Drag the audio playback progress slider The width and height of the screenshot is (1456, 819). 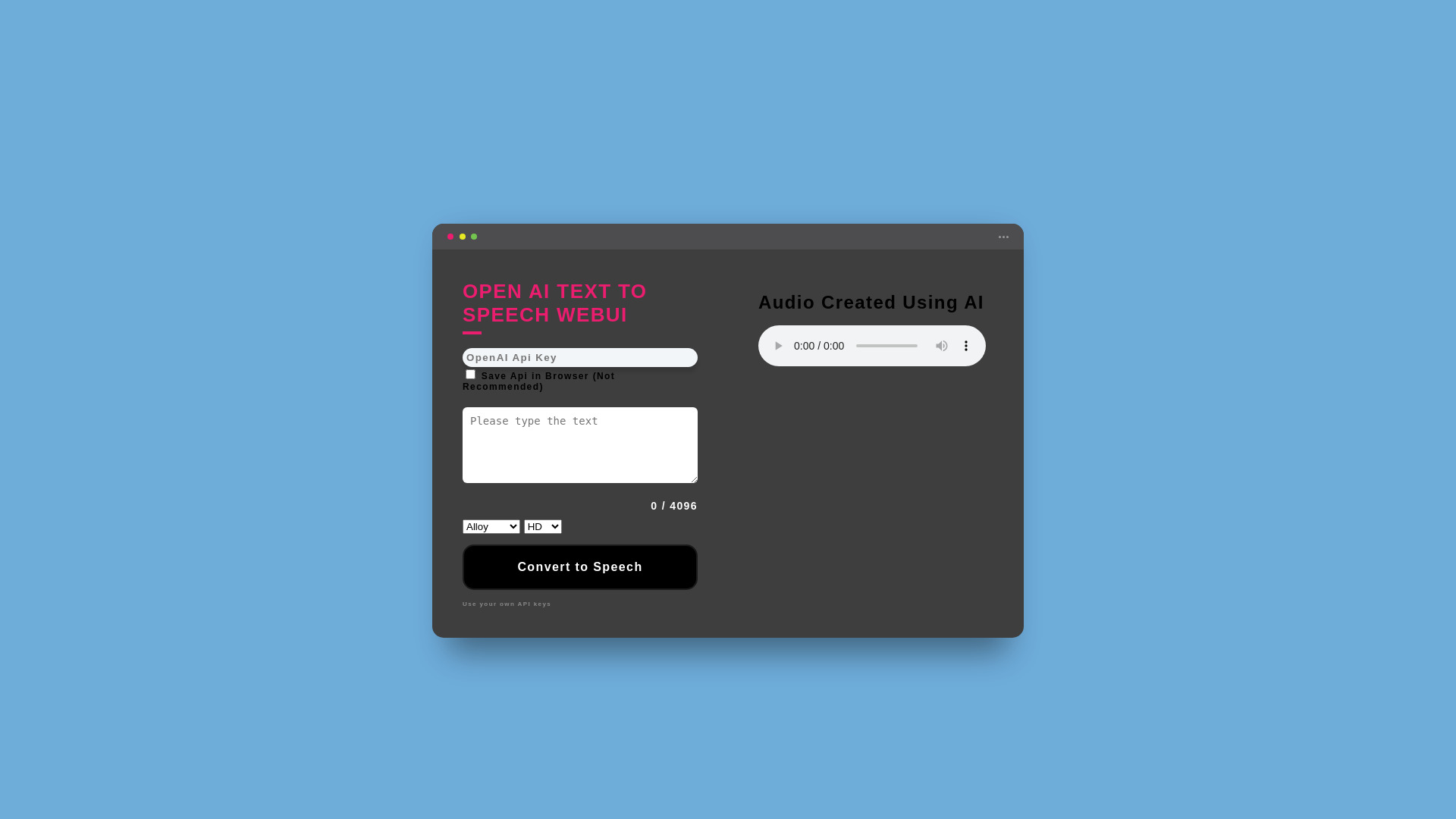(x=885, y=345)
